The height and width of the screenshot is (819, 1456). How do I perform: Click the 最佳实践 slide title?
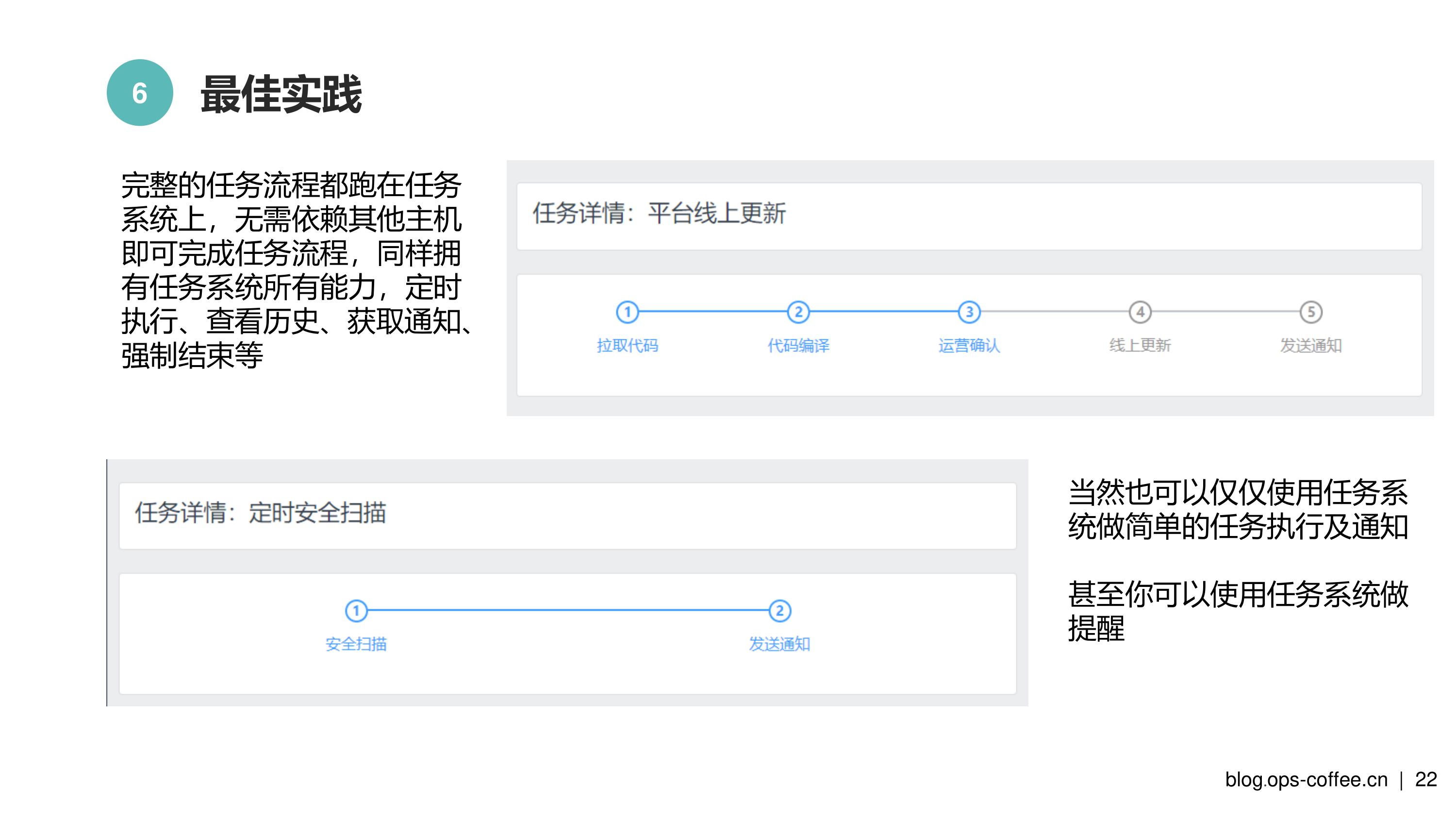(281, 94)
